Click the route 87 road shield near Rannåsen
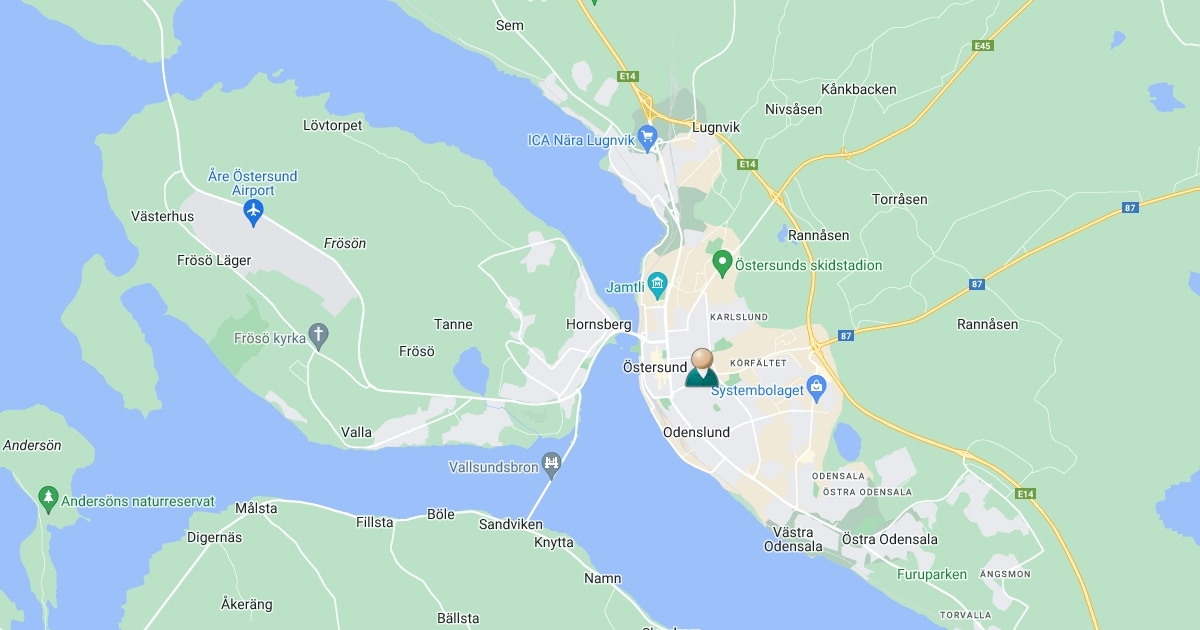Screen dimensions: 1200x630 (x=977, y=284)
